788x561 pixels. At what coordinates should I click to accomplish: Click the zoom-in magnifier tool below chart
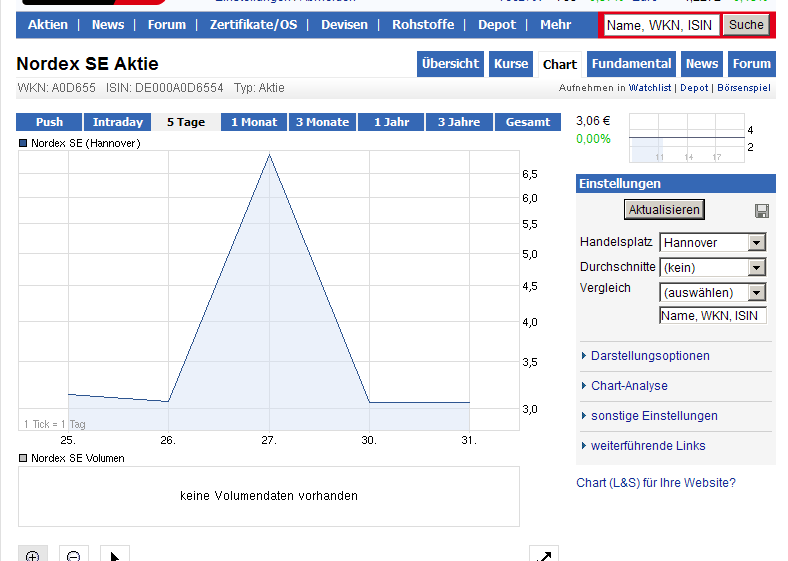coord(33,554)
